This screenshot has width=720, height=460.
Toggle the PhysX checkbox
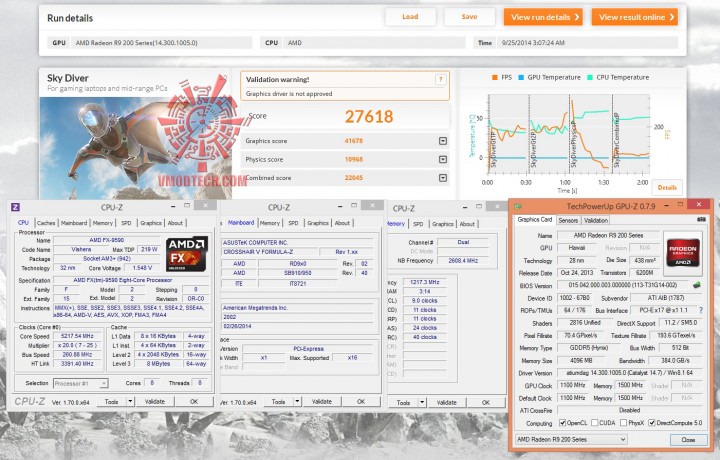[x=623, y=423]
